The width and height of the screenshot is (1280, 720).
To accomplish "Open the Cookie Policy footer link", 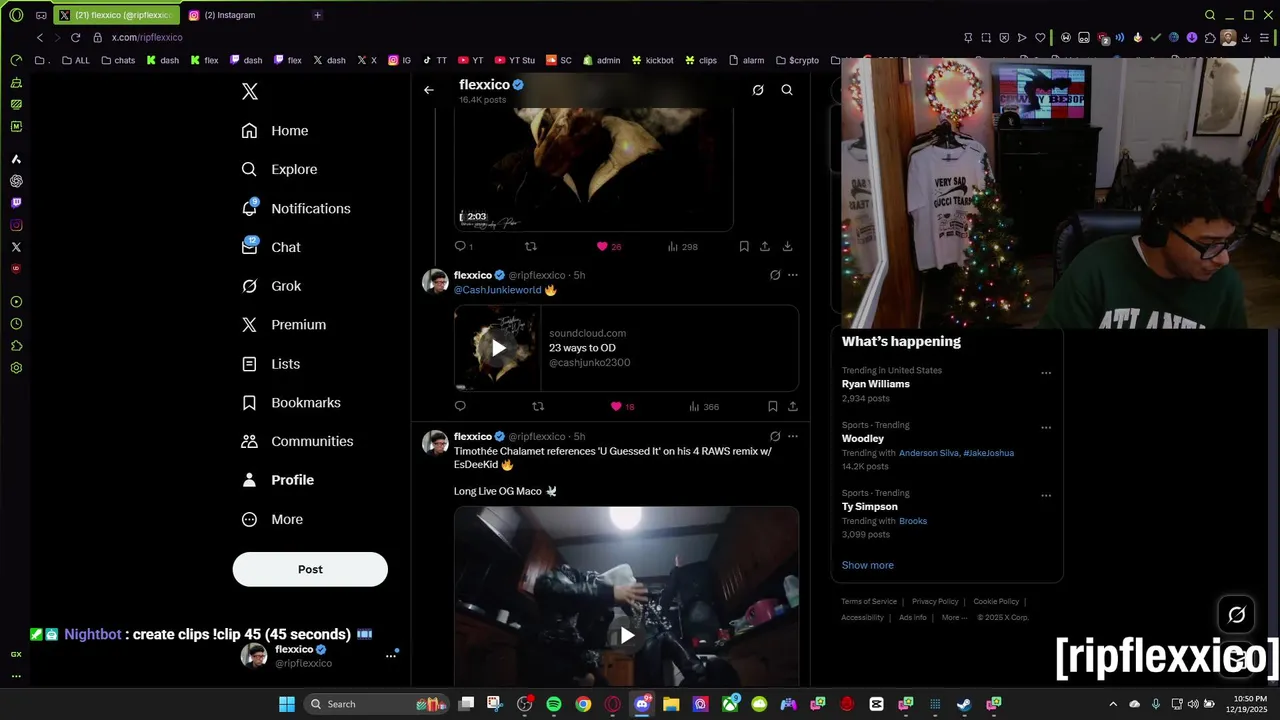I will [x=996, y=602].
